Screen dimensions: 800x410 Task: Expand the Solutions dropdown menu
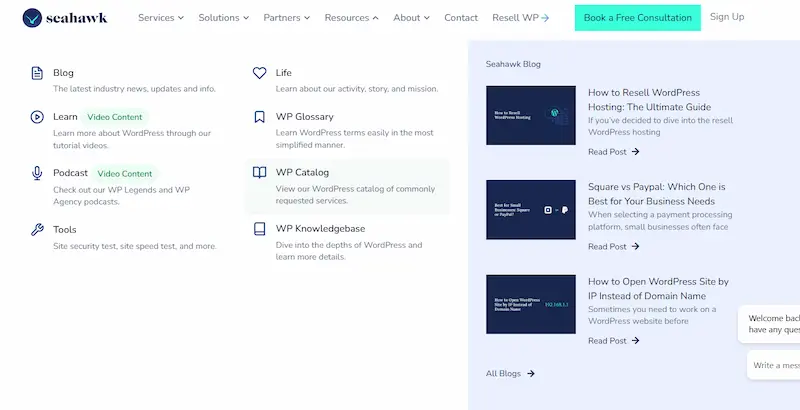pyautogui.click(x=223, y=18)
